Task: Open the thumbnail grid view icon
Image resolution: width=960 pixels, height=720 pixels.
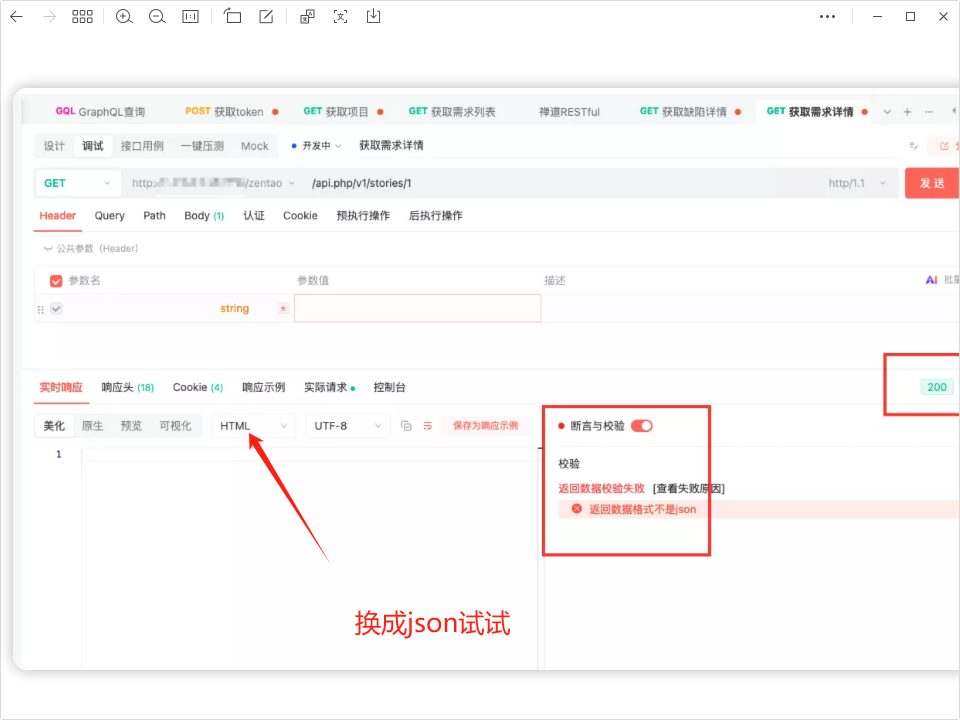Action: click(x=82, y=17)
